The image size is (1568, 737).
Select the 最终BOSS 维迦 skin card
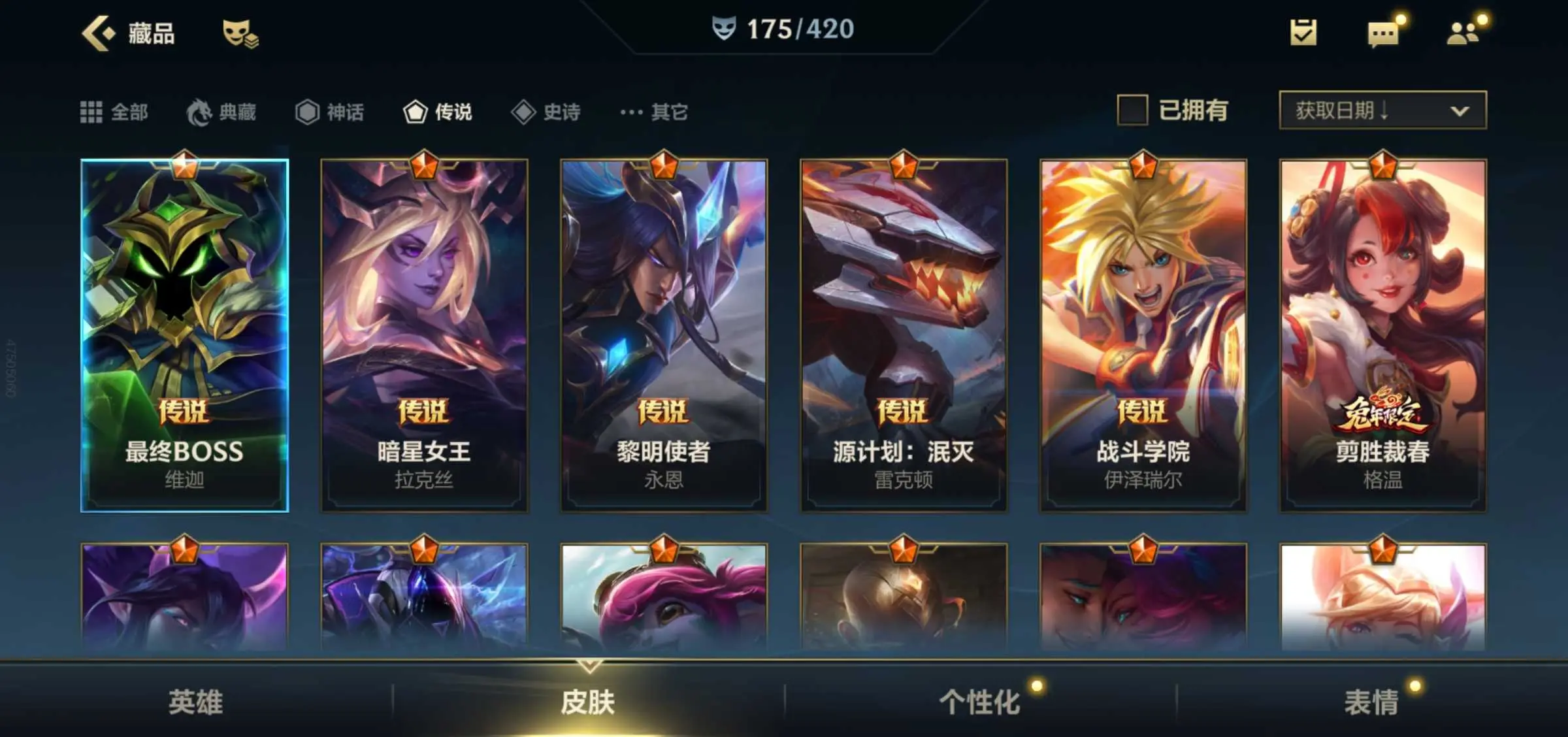(185, 335)
